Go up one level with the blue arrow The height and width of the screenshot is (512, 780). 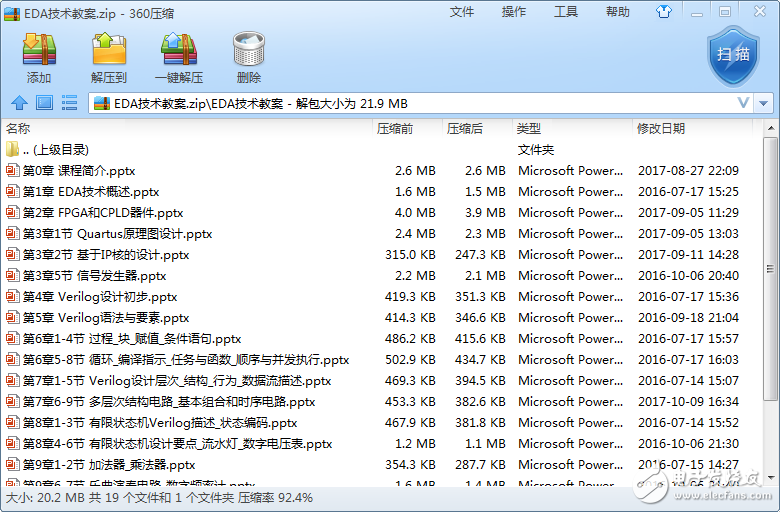(x=18, y=103)
